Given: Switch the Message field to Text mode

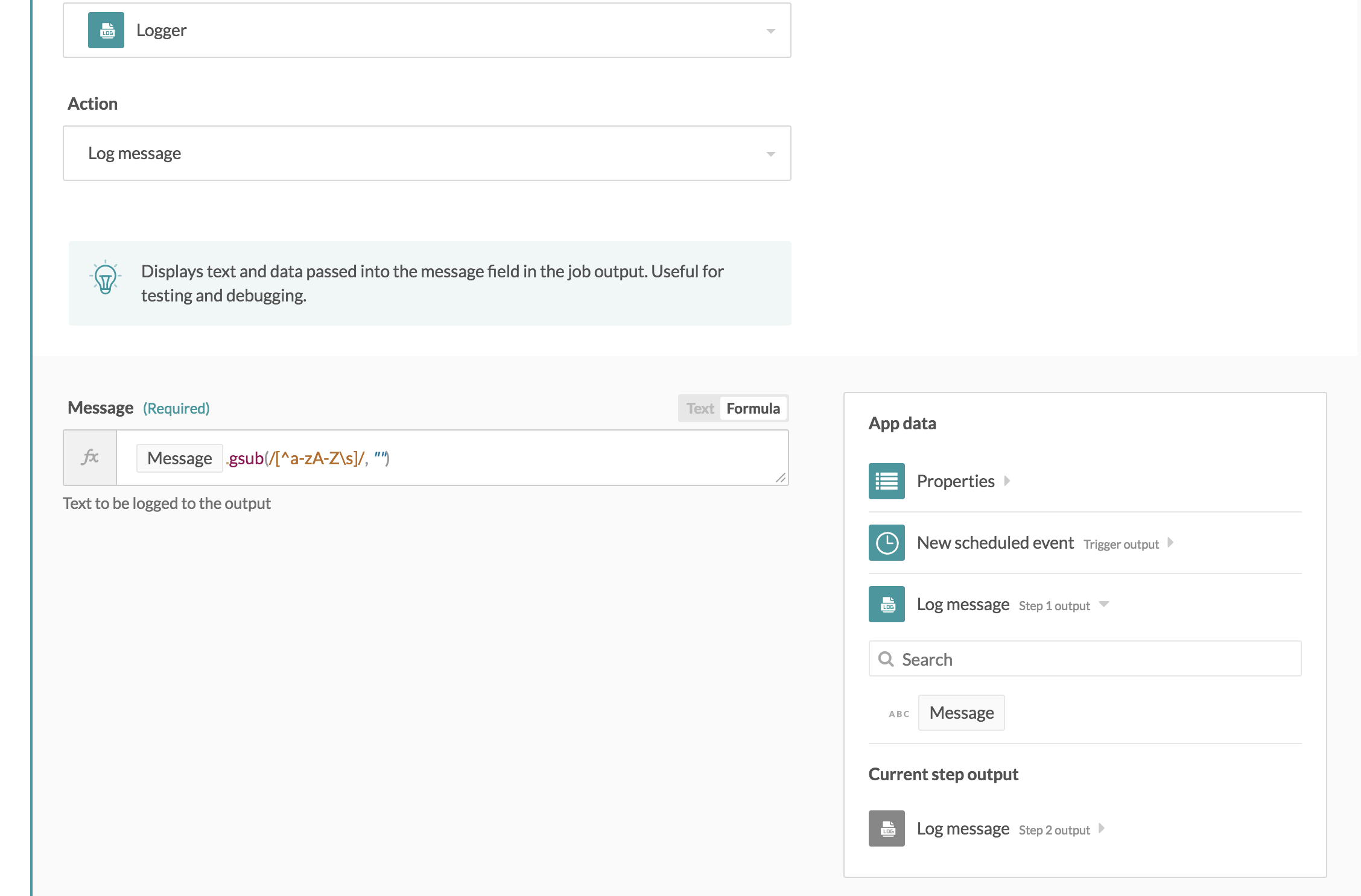Looking at the screenshot, I should [x=699, y=408].
